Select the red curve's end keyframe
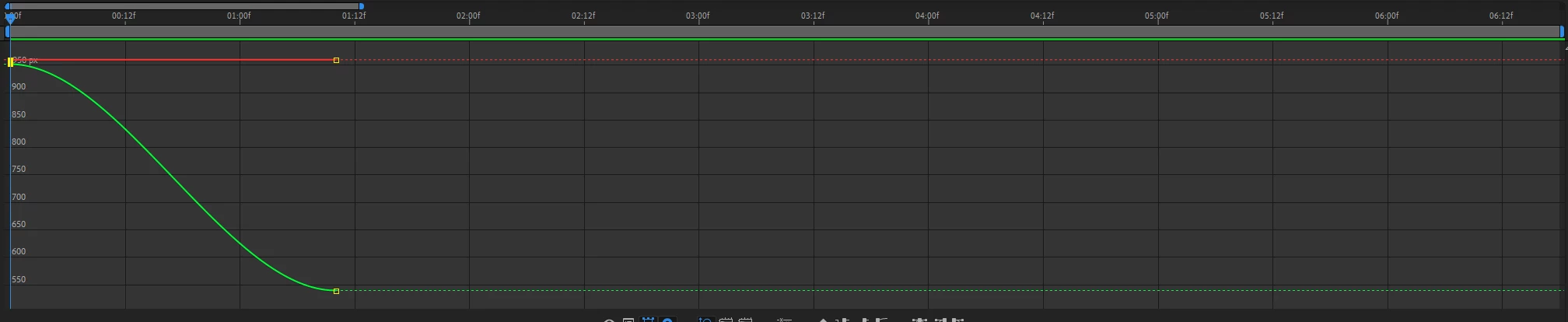The image size is (1568, 322). [336, 60]
